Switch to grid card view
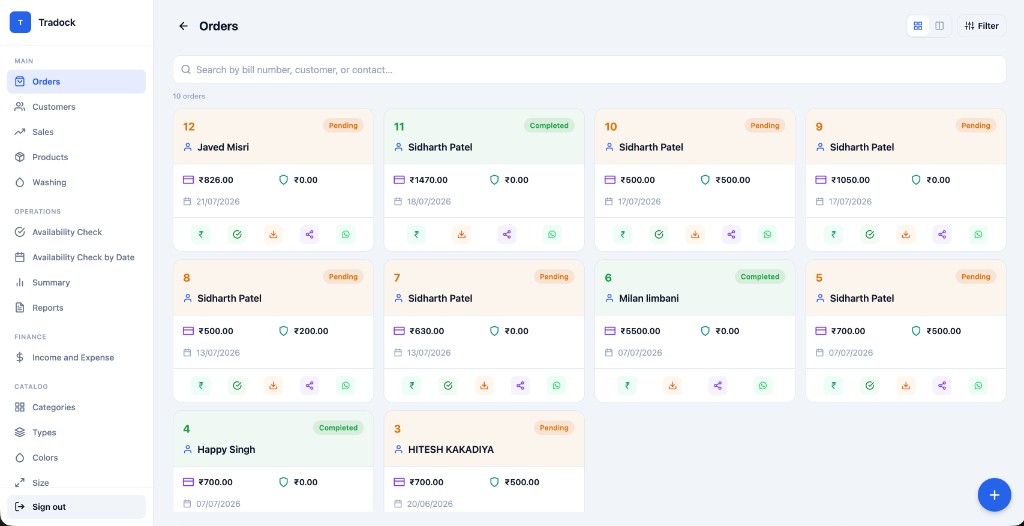Image resolution: width=1024 pixels, height=526 pixels. [918, 26]
